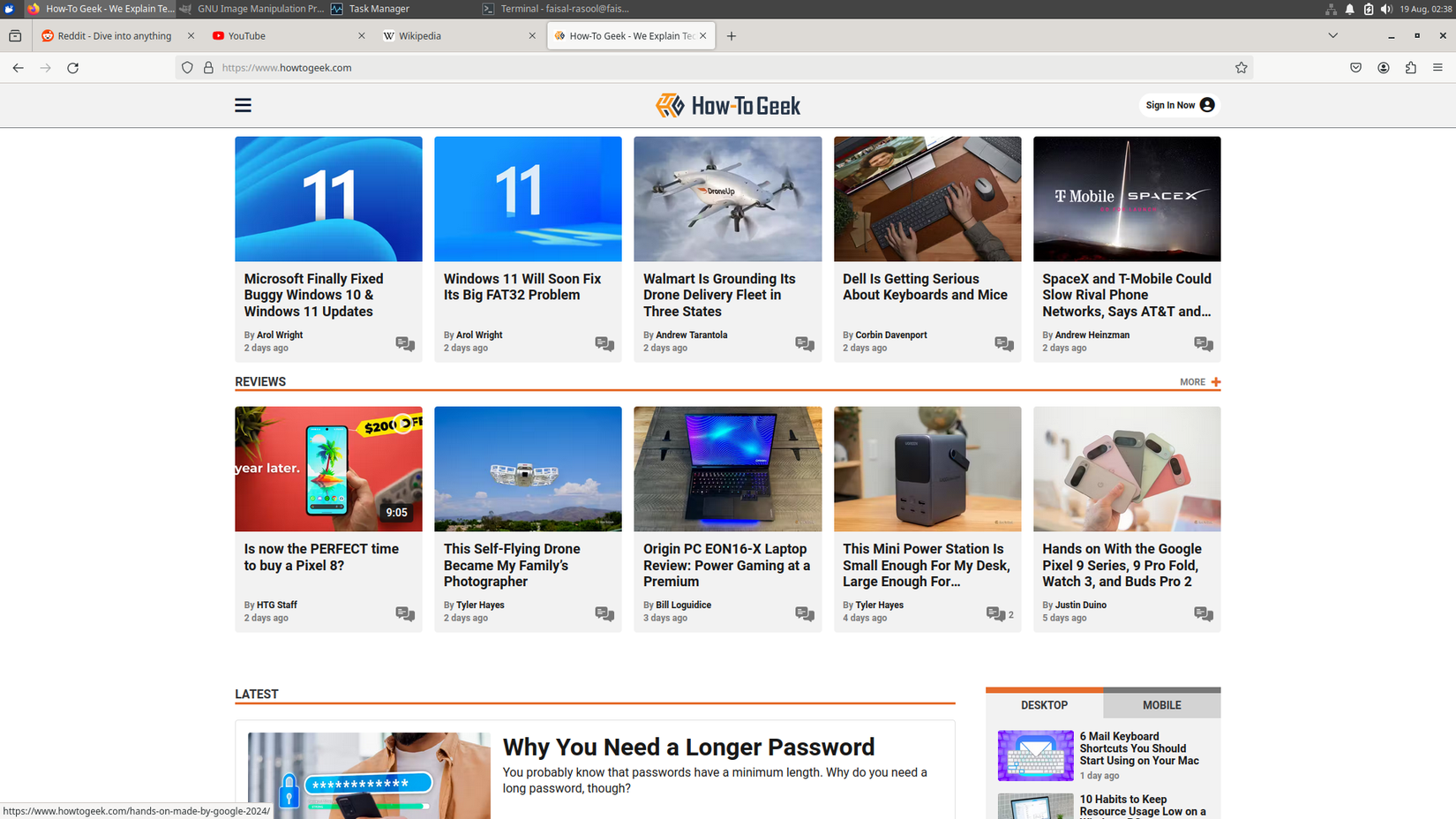
Task: Click the Google Pixel 9 article thumbnail
Action: click(x=1127, y=469)
